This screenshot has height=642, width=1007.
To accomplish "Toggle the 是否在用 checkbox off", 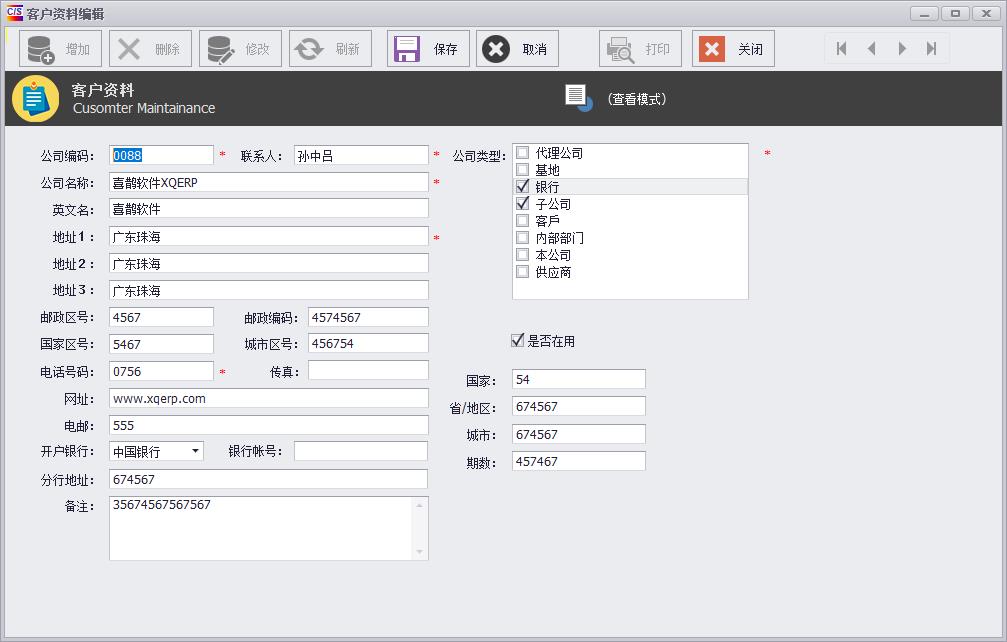I will (516, 340).
